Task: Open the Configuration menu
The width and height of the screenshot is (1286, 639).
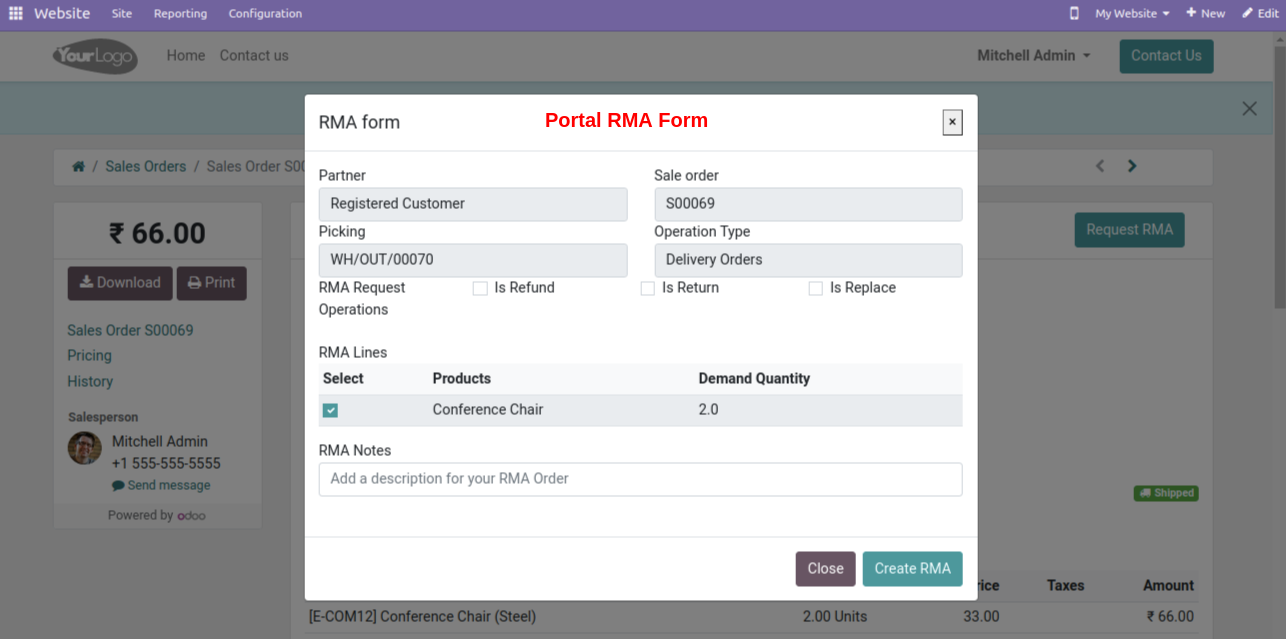Action: tap(265, 14)
